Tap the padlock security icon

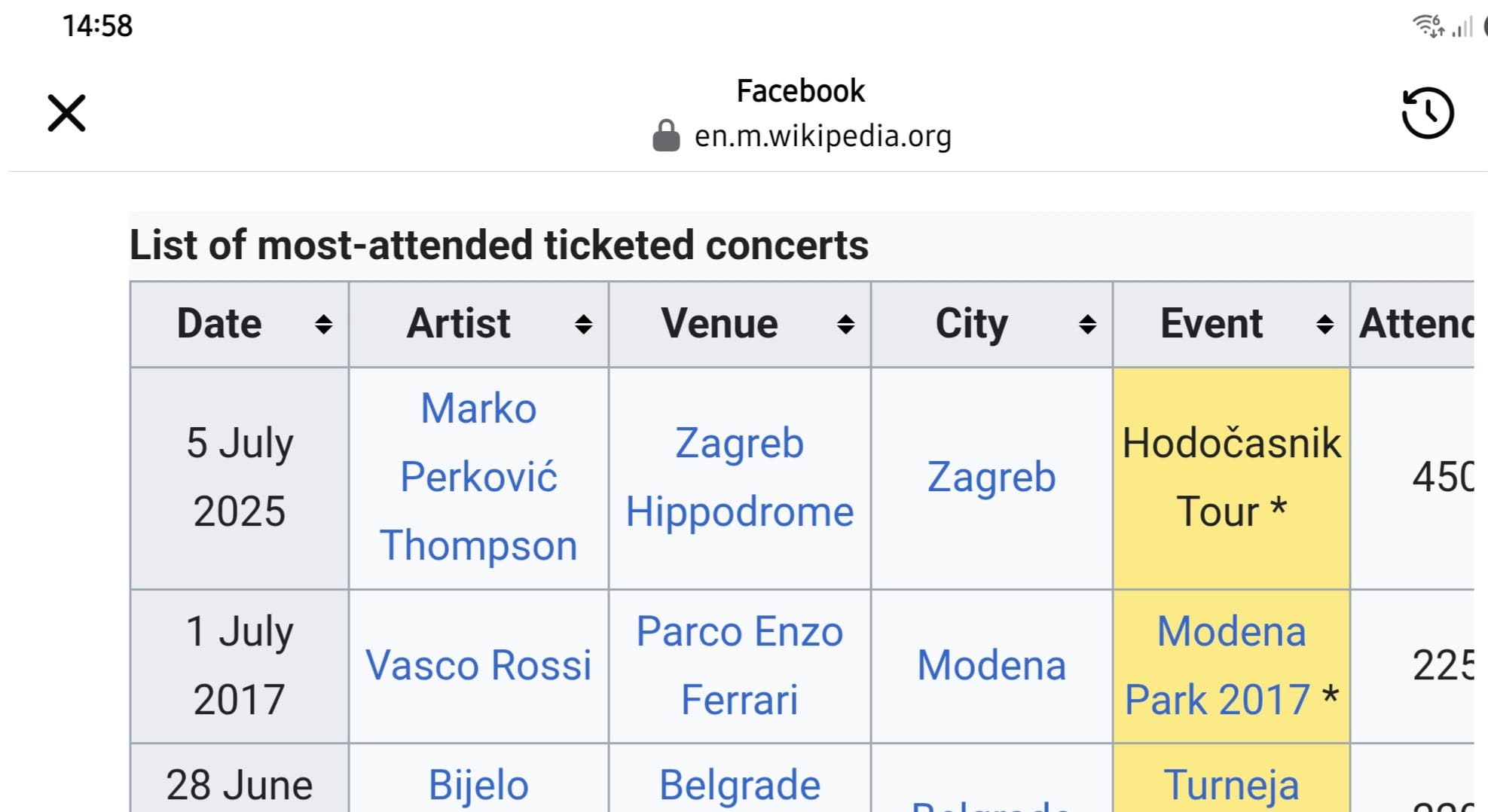pos(666,136)
